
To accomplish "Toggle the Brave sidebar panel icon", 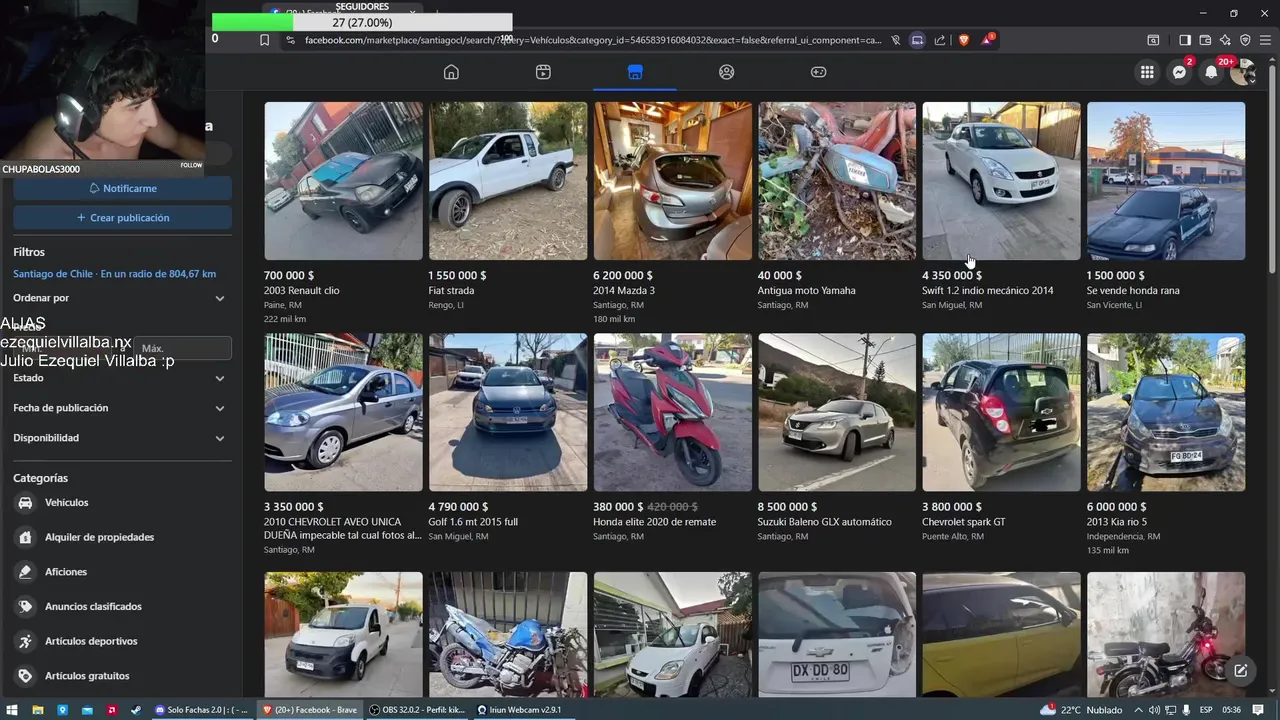I will coord(1185,40).
